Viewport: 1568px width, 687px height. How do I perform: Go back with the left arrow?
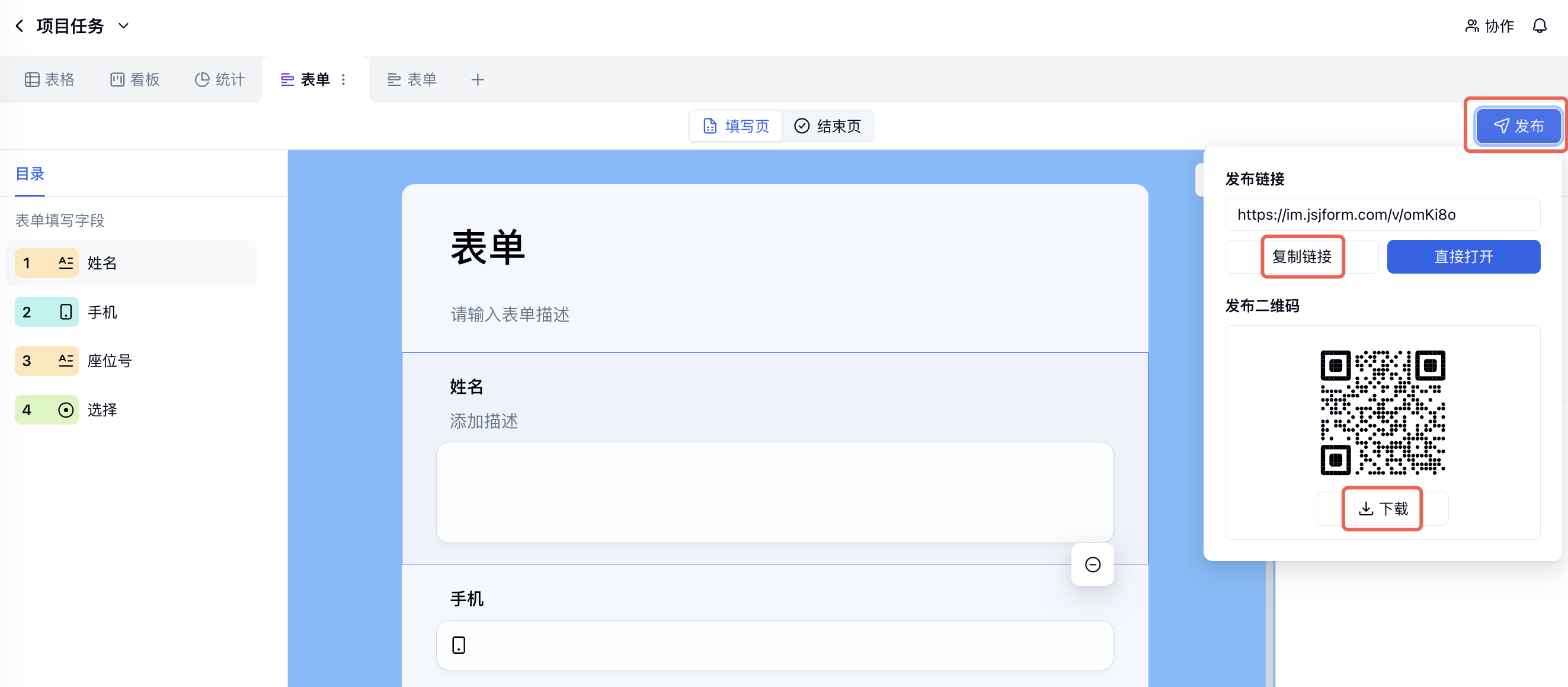[x=20, y=25]
